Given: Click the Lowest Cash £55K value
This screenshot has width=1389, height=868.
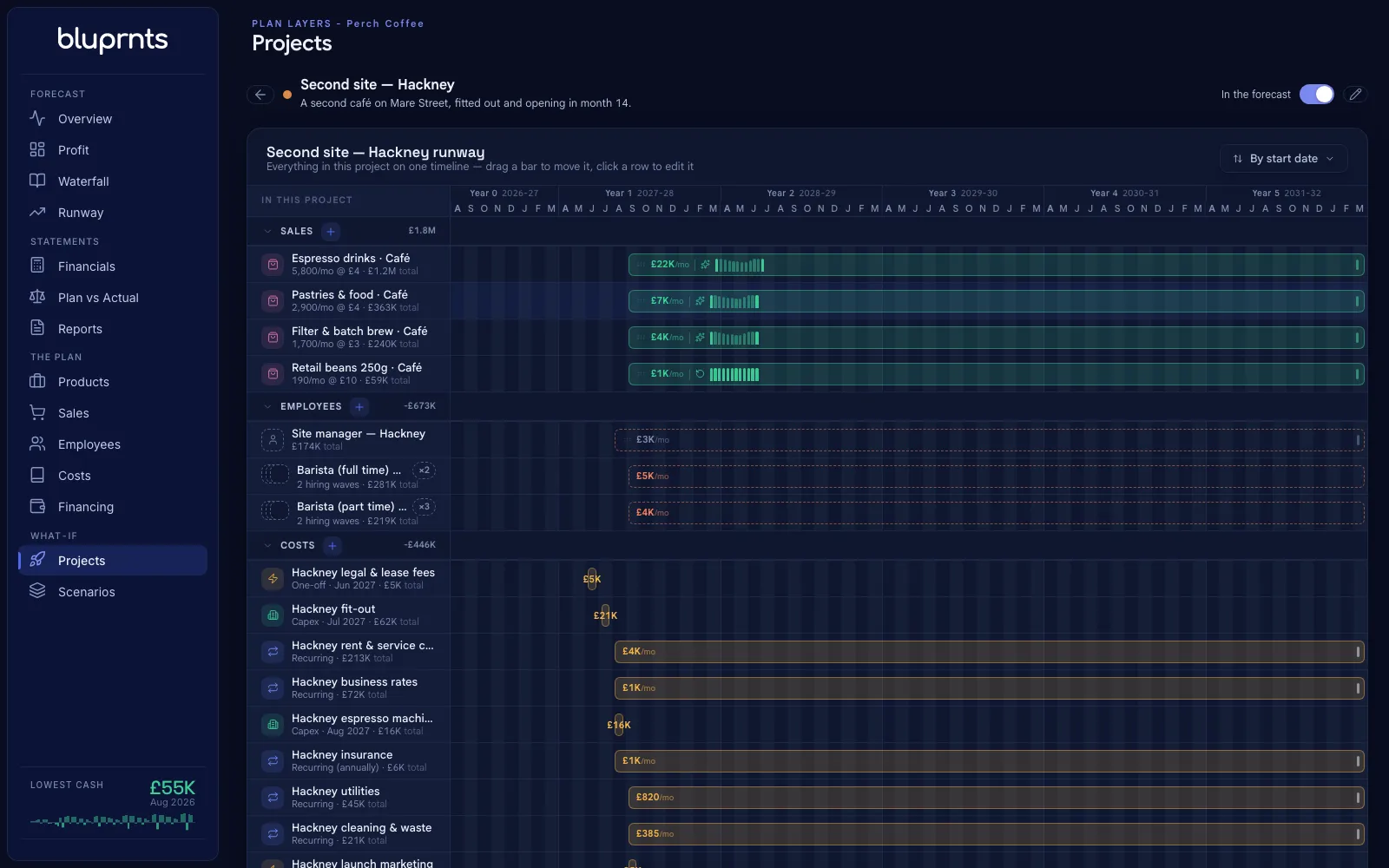Looking at the screenshot, I should 172,787.
